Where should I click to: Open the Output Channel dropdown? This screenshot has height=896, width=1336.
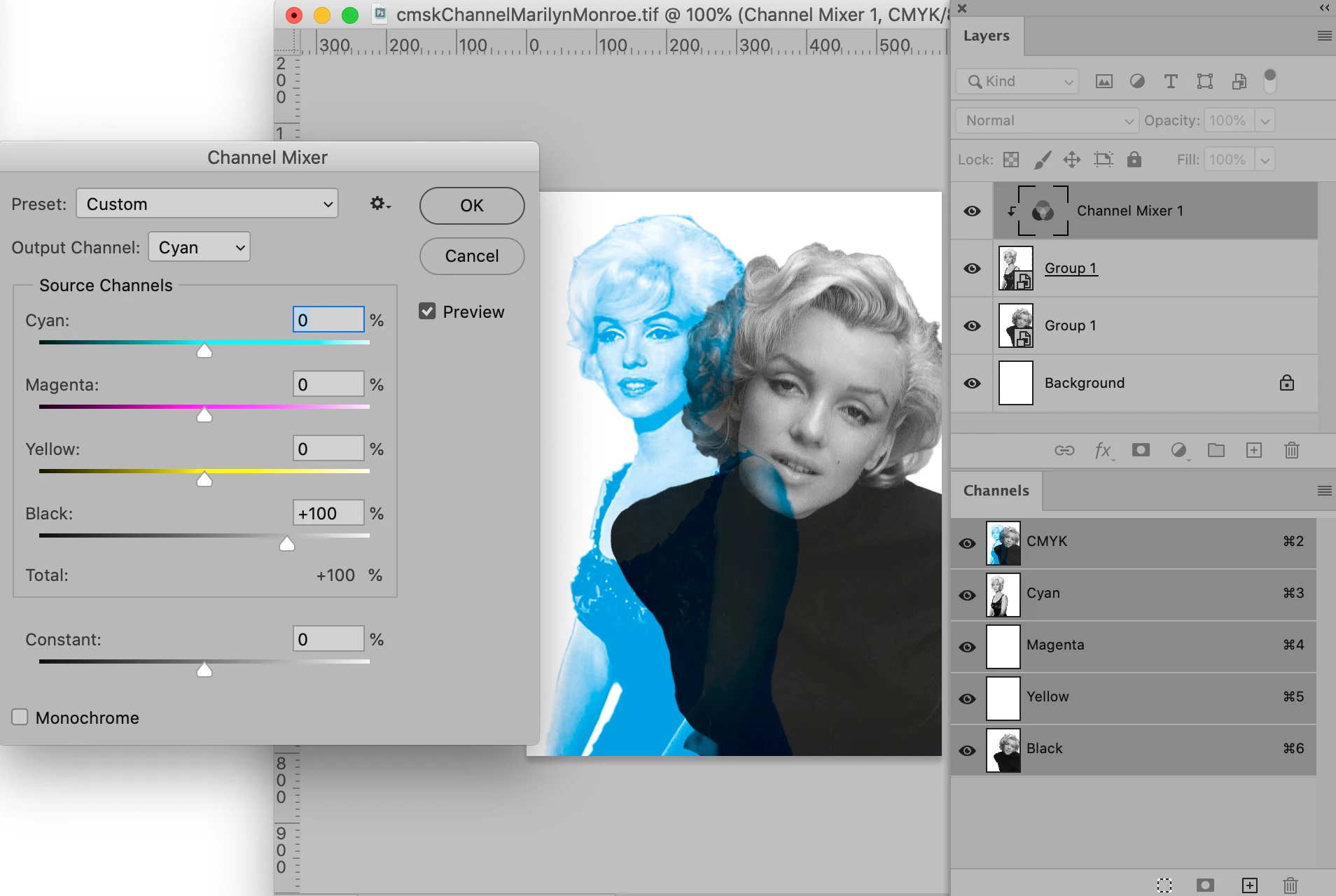point(200,247)
